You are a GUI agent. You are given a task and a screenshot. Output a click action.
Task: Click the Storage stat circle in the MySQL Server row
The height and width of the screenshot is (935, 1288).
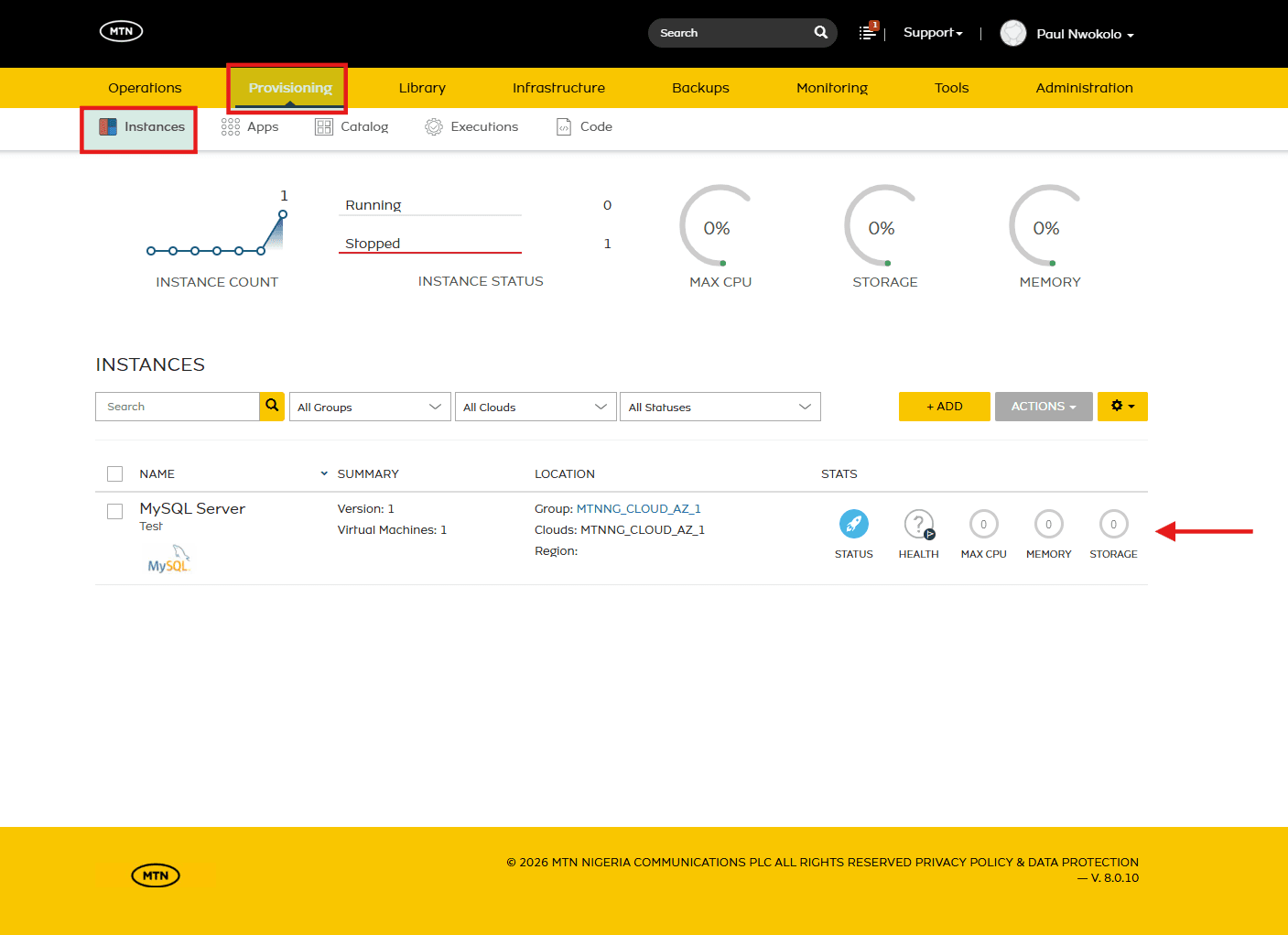pos(1114,524)
